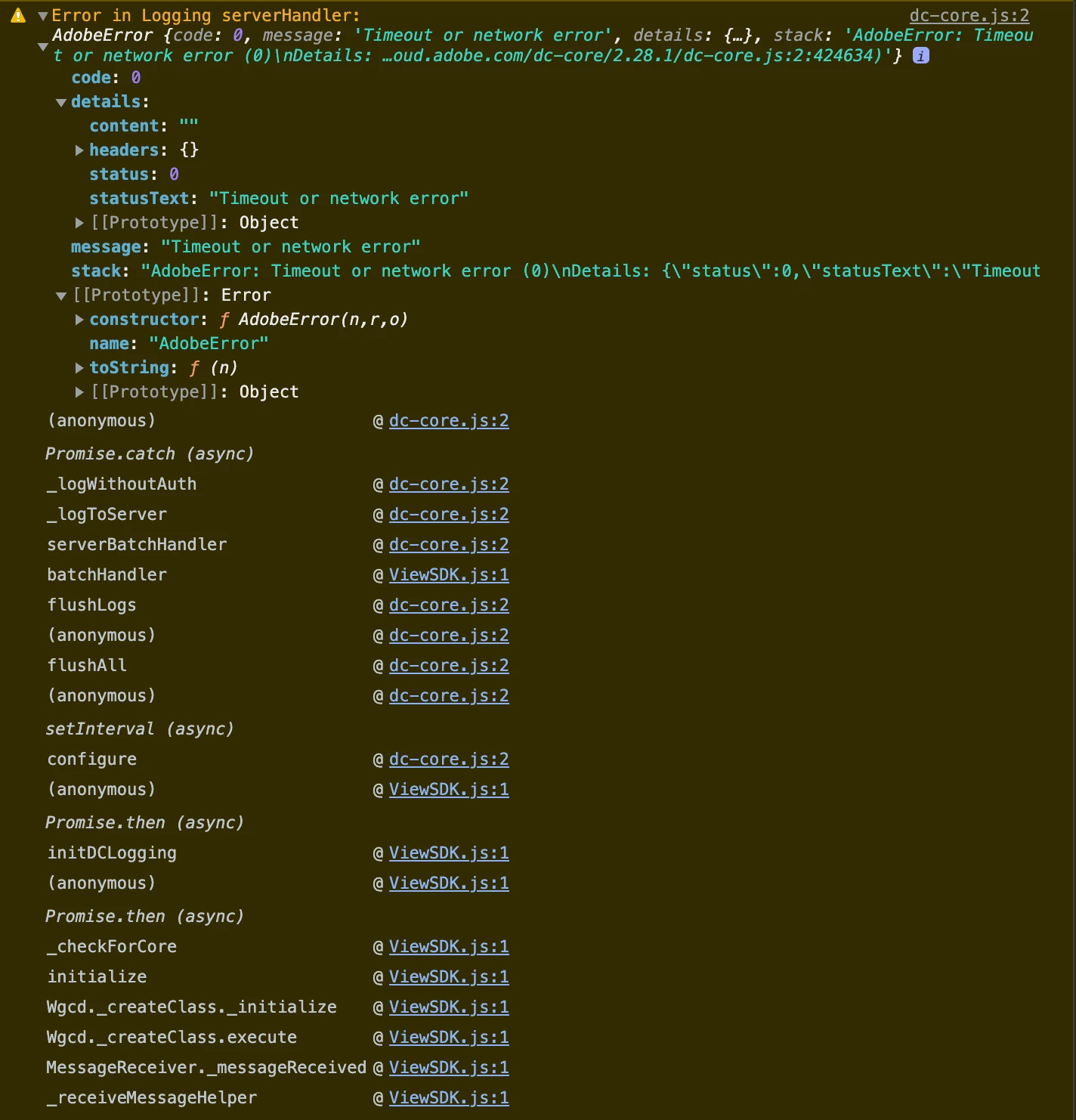Click the _receiveMessageHelper function name
Image resolution: width=1076 pixels, height=1120 pixels.
[152, 1097]
